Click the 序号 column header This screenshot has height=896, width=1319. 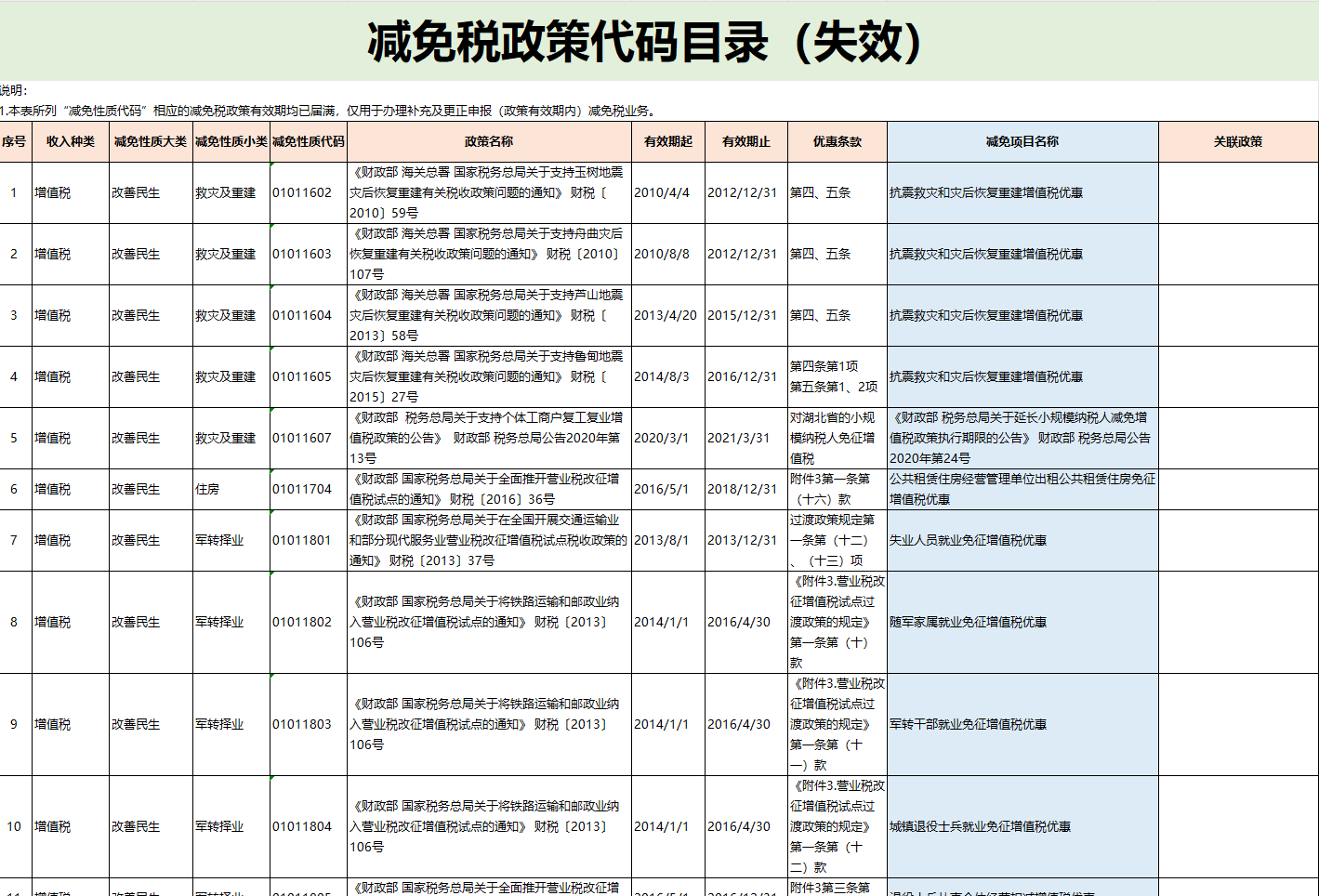tap(14, 141)
